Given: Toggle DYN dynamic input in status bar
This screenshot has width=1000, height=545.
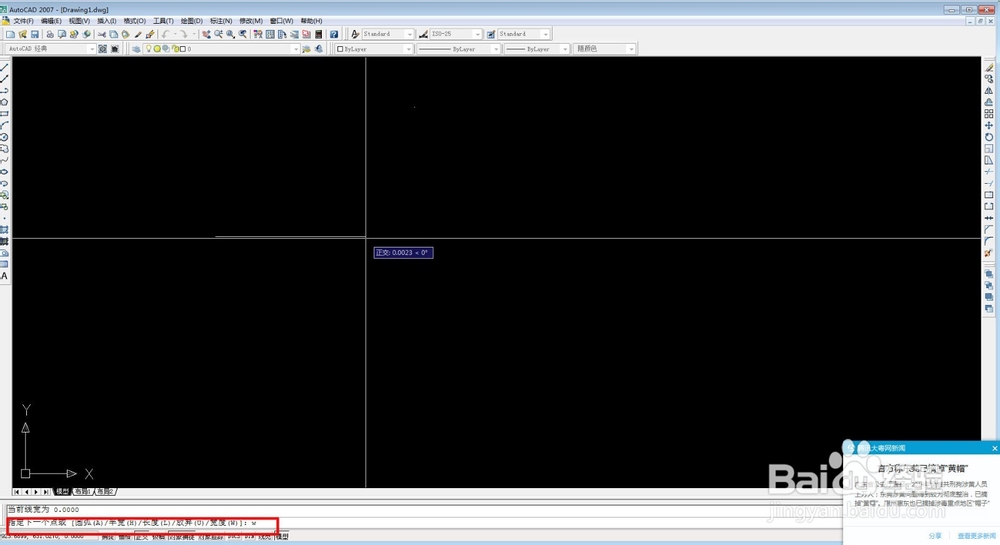Looking at the screenshot, I should pyautogui.click(x=248, y=537).
